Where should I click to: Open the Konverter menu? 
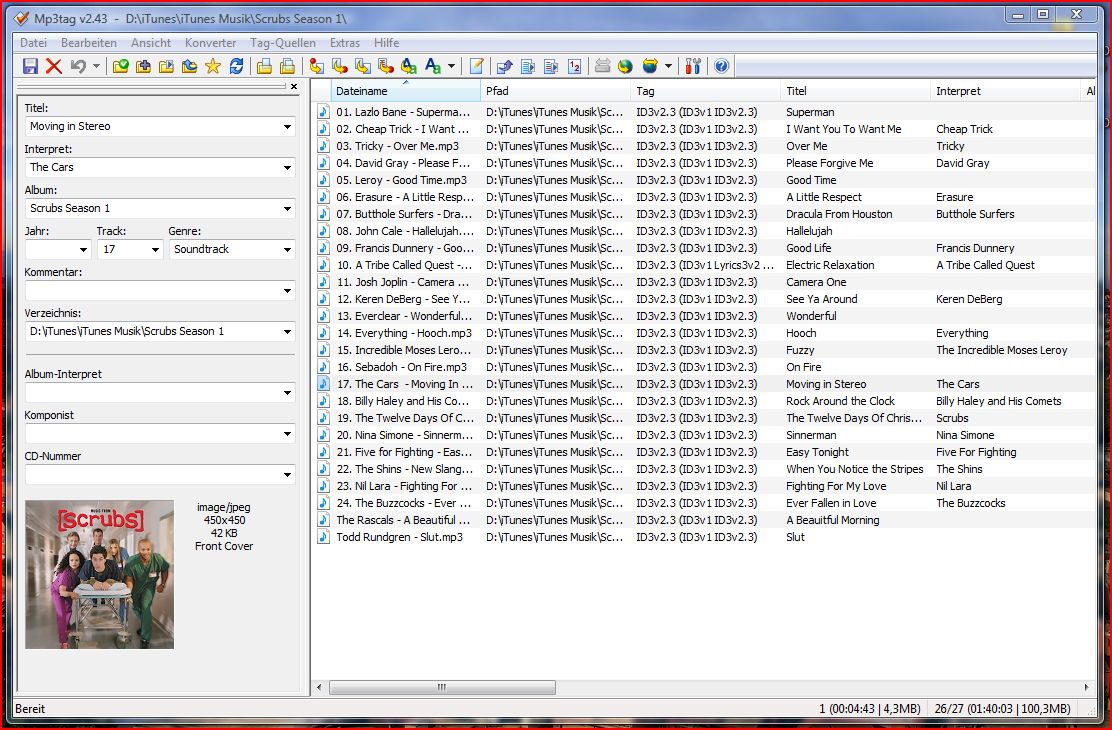pyautogui.click(x=211, y=43)
